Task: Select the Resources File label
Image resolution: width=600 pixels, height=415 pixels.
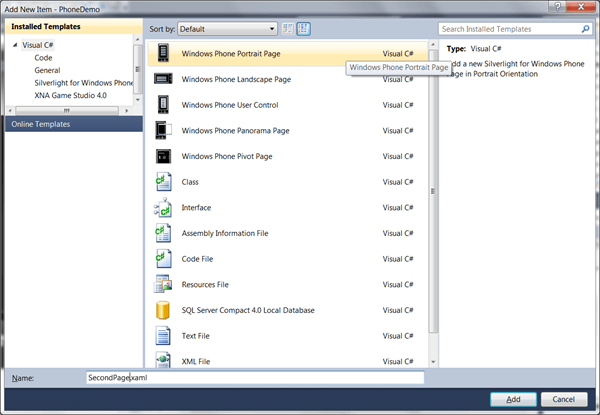Action: pyautogui.click(x=205, y=285)
